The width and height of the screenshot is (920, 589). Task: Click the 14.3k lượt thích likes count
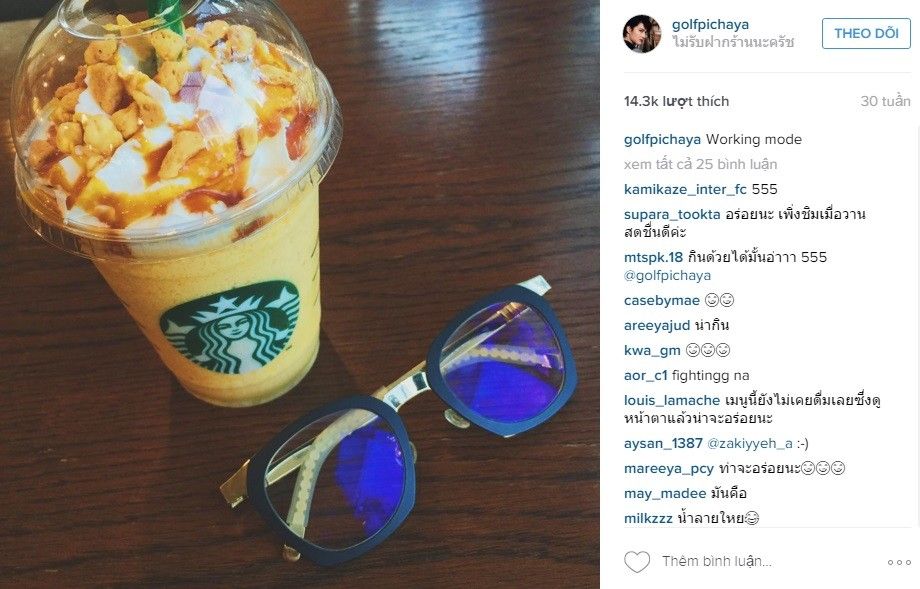(676, 101)
